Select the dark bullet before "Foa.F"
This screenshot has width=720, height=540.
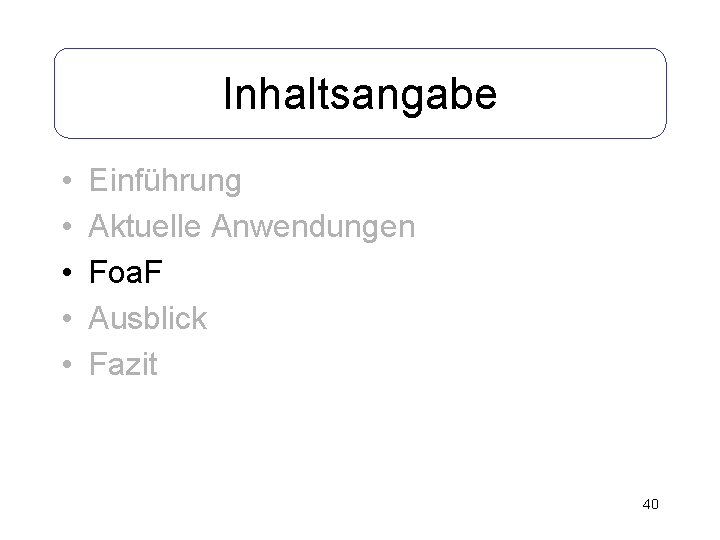(63, 274)
